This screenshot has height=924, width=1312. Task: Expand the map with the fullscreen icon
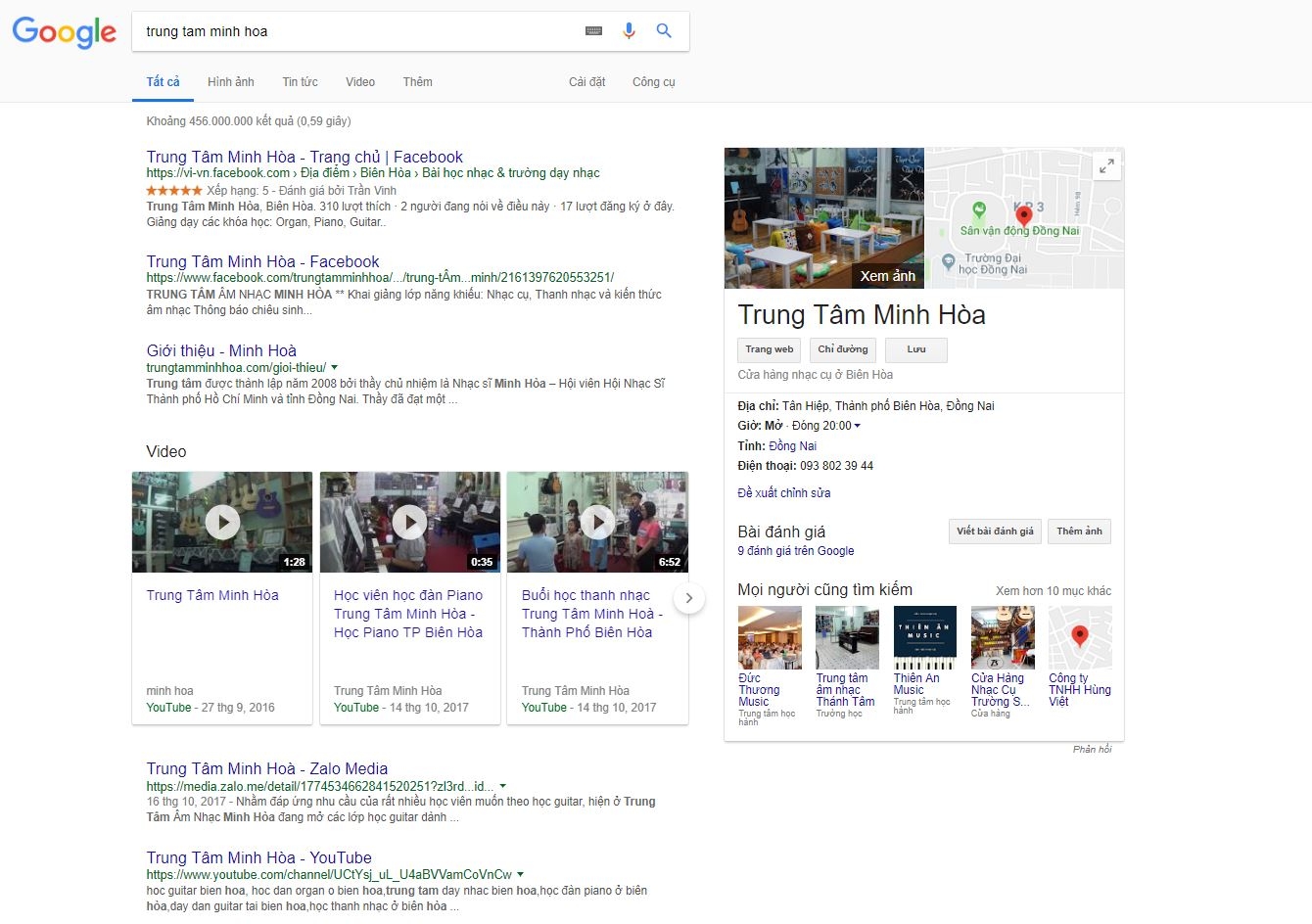click(1106, 166)
